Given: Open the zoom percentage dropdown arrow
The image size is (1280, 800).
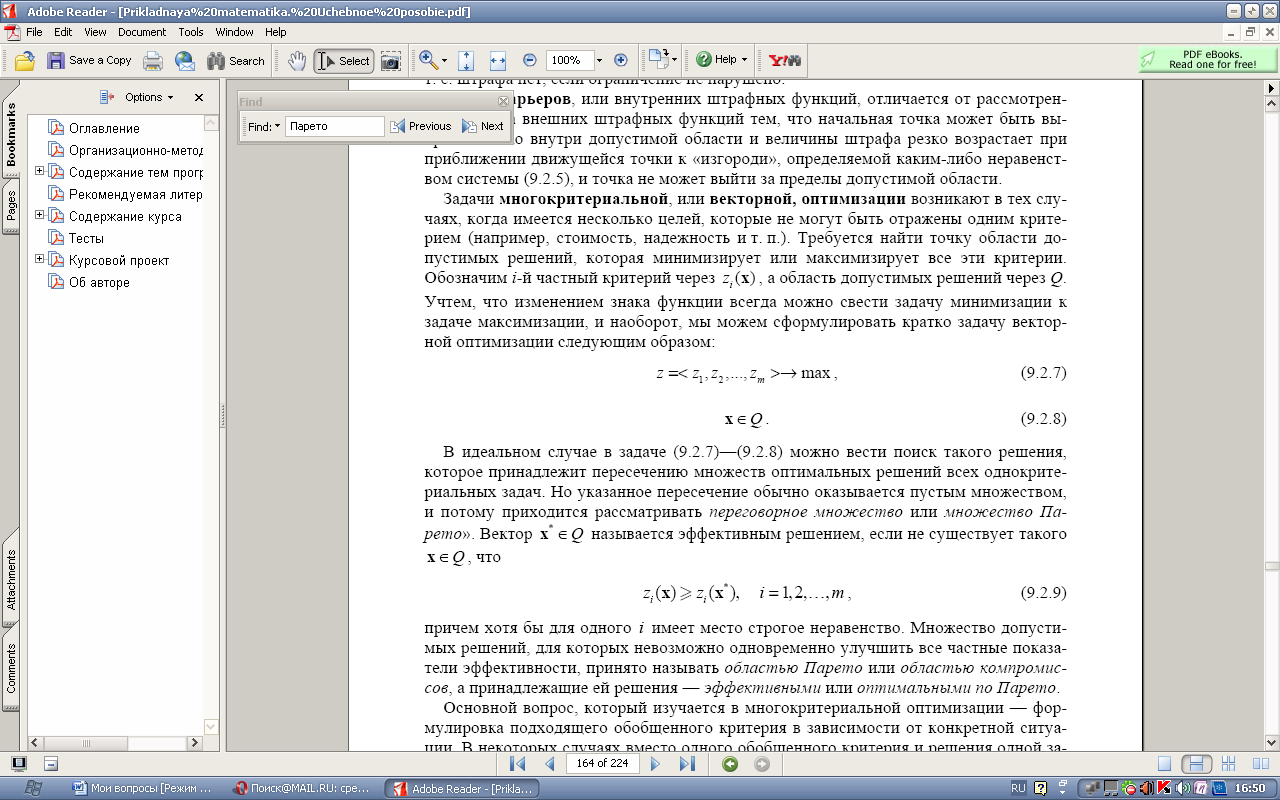Looking at the screenshot, I should [x=599, y=60].
